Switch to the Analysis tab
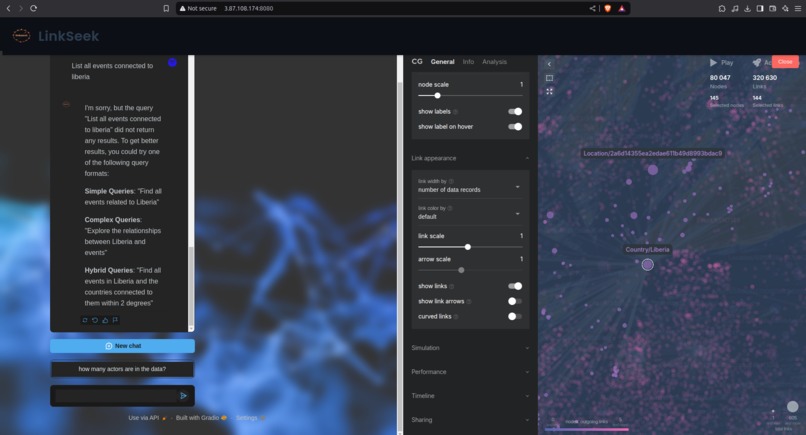Image resolution: width=806 pixels, height=435 pixels. (x=494, y=62)
